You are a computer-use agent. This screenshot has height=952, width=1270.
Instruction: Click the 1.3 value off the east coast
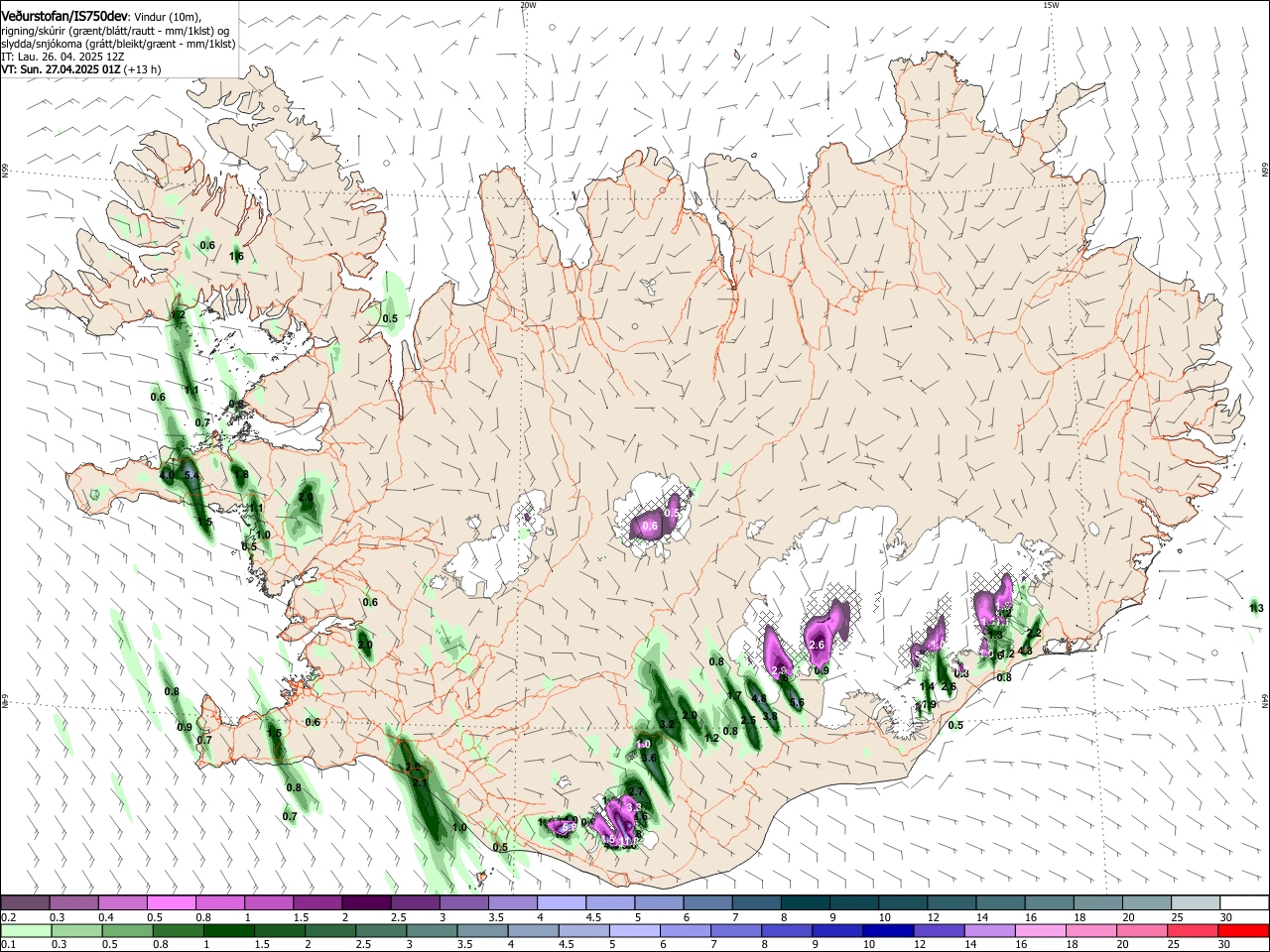point(1256,608)
